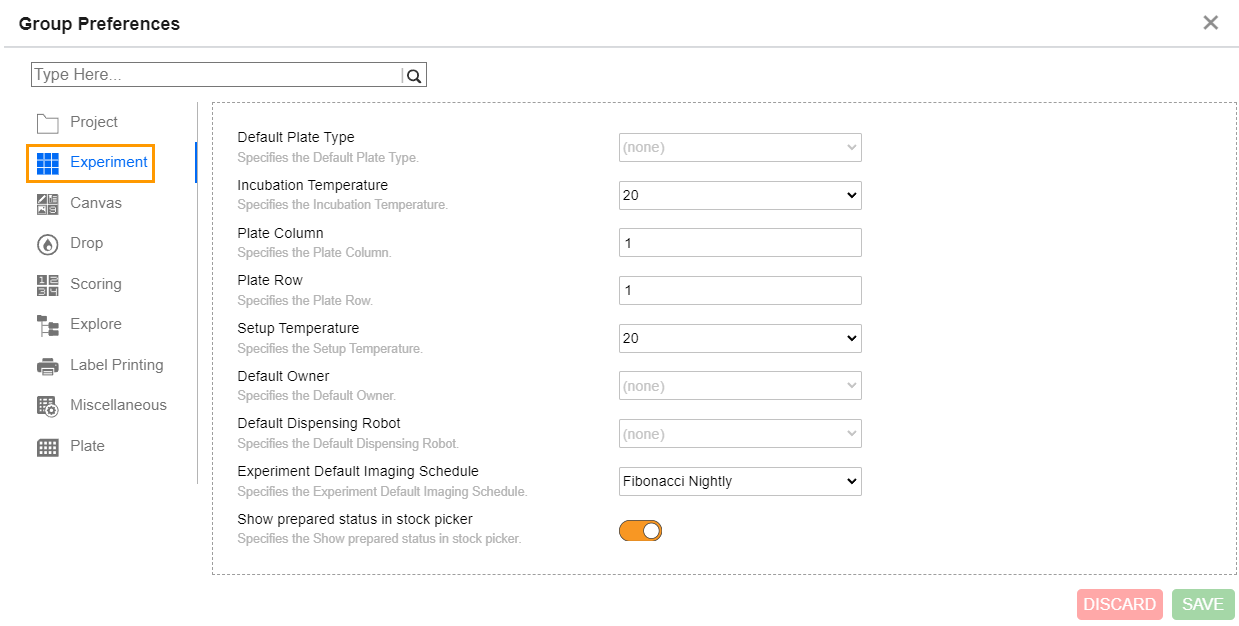
Task: Open the Default Owner dropdown
Action: (740, 386)
